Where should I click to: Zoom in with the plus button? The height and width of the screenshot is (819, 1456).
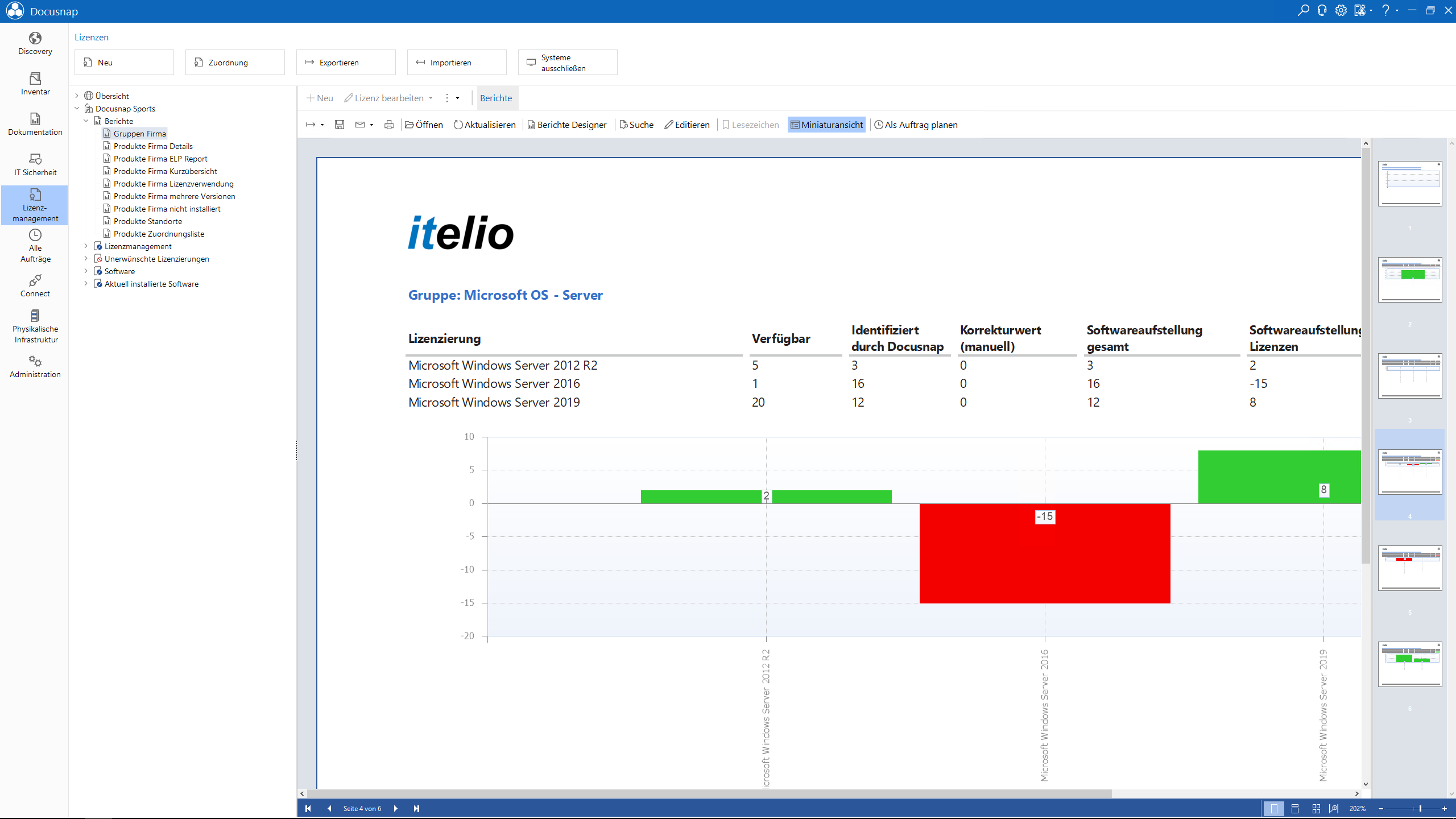[x=1445, y=808]
